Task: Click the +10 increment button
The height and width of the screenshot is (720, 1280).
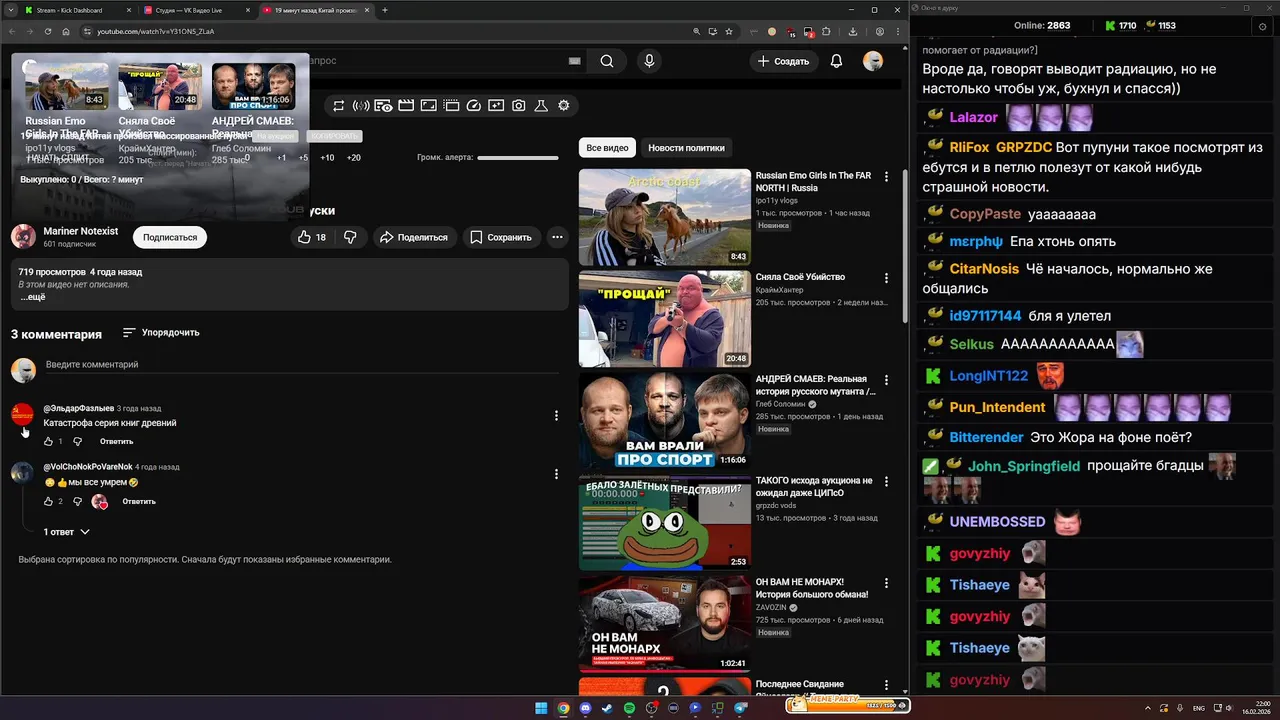Action: tap(327, 158)
